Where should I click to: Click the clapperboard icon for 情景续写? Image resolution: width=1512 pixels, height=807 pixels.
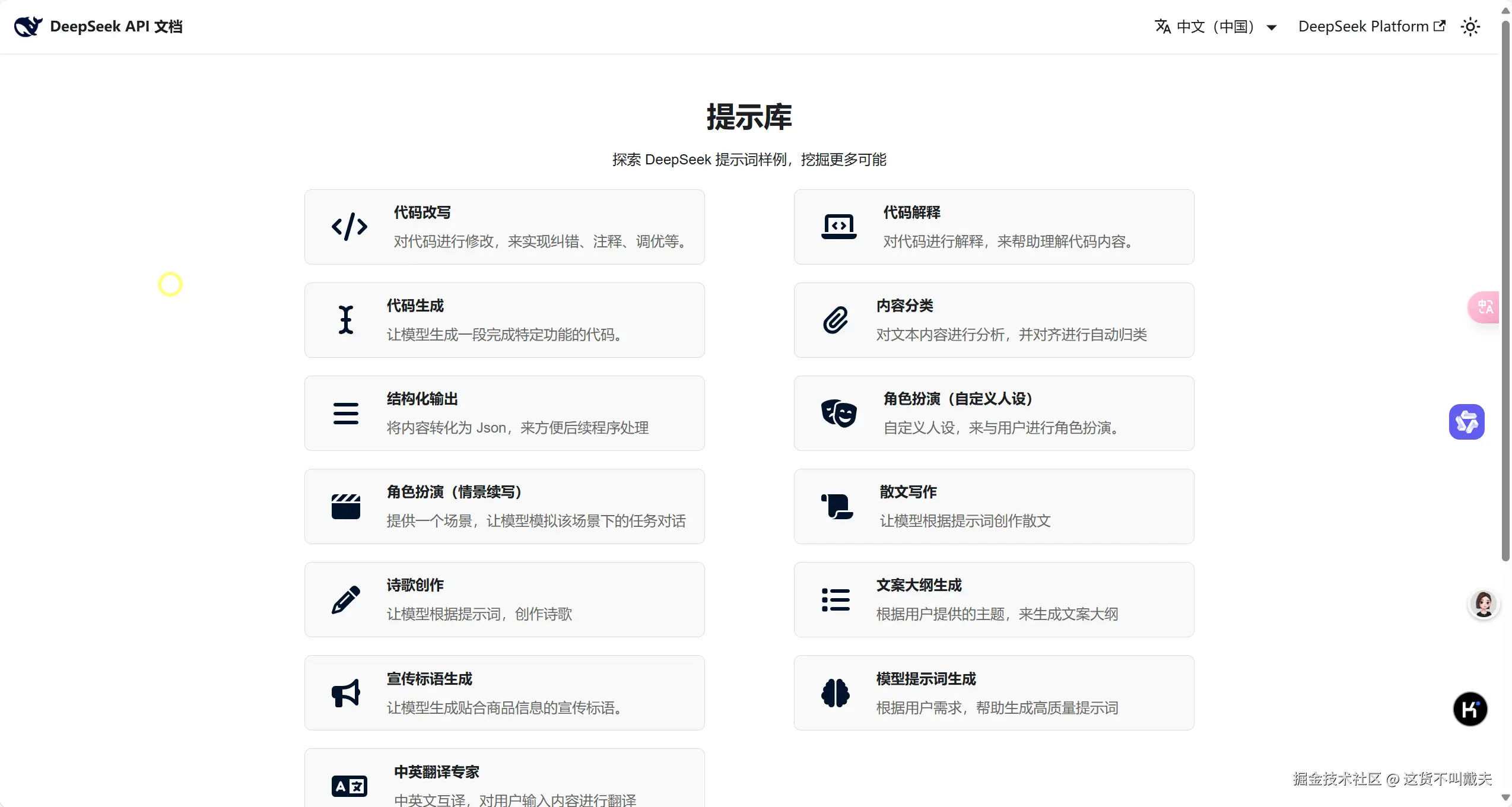click(346, 506)
